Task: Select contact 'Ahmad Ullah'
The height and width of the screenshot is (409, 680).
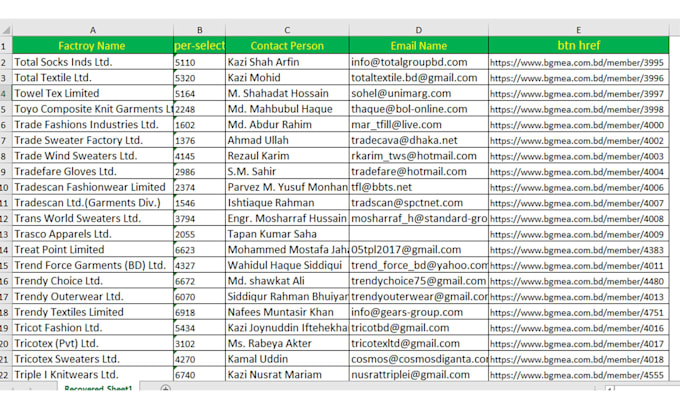Action: [287, 140]
